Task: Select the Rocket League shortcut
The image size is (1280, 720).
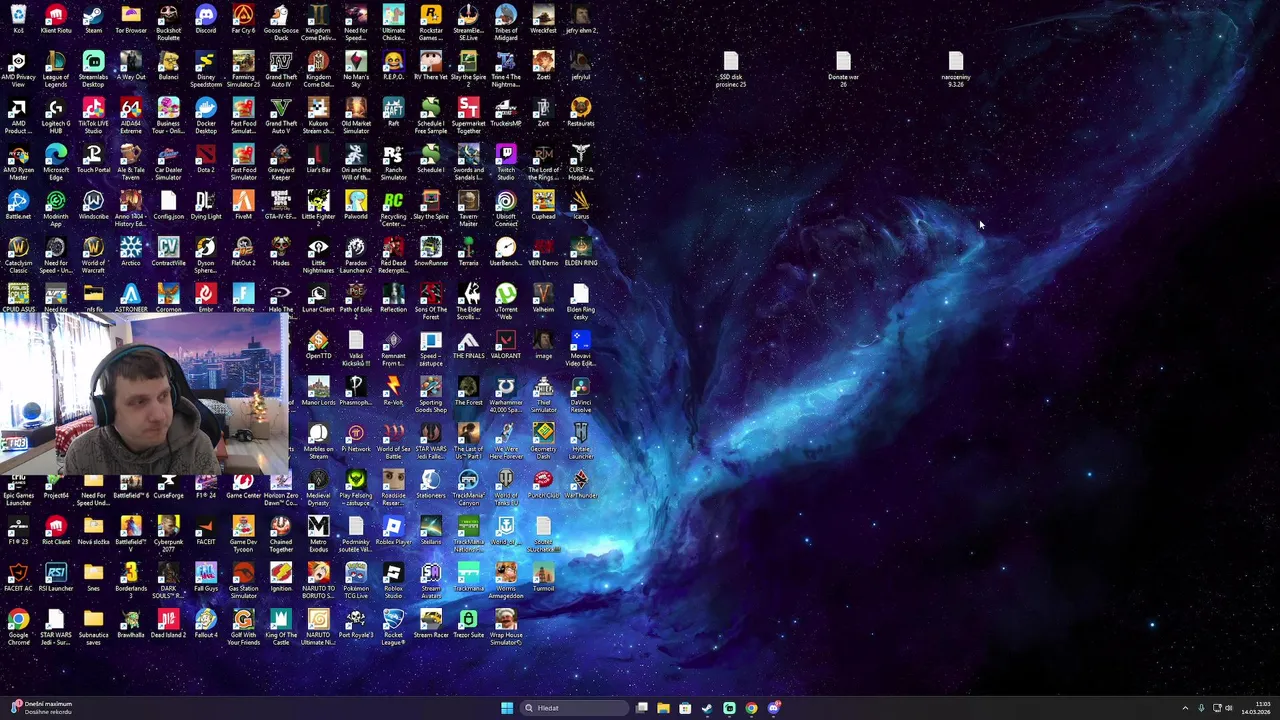Action: [393, 627]
